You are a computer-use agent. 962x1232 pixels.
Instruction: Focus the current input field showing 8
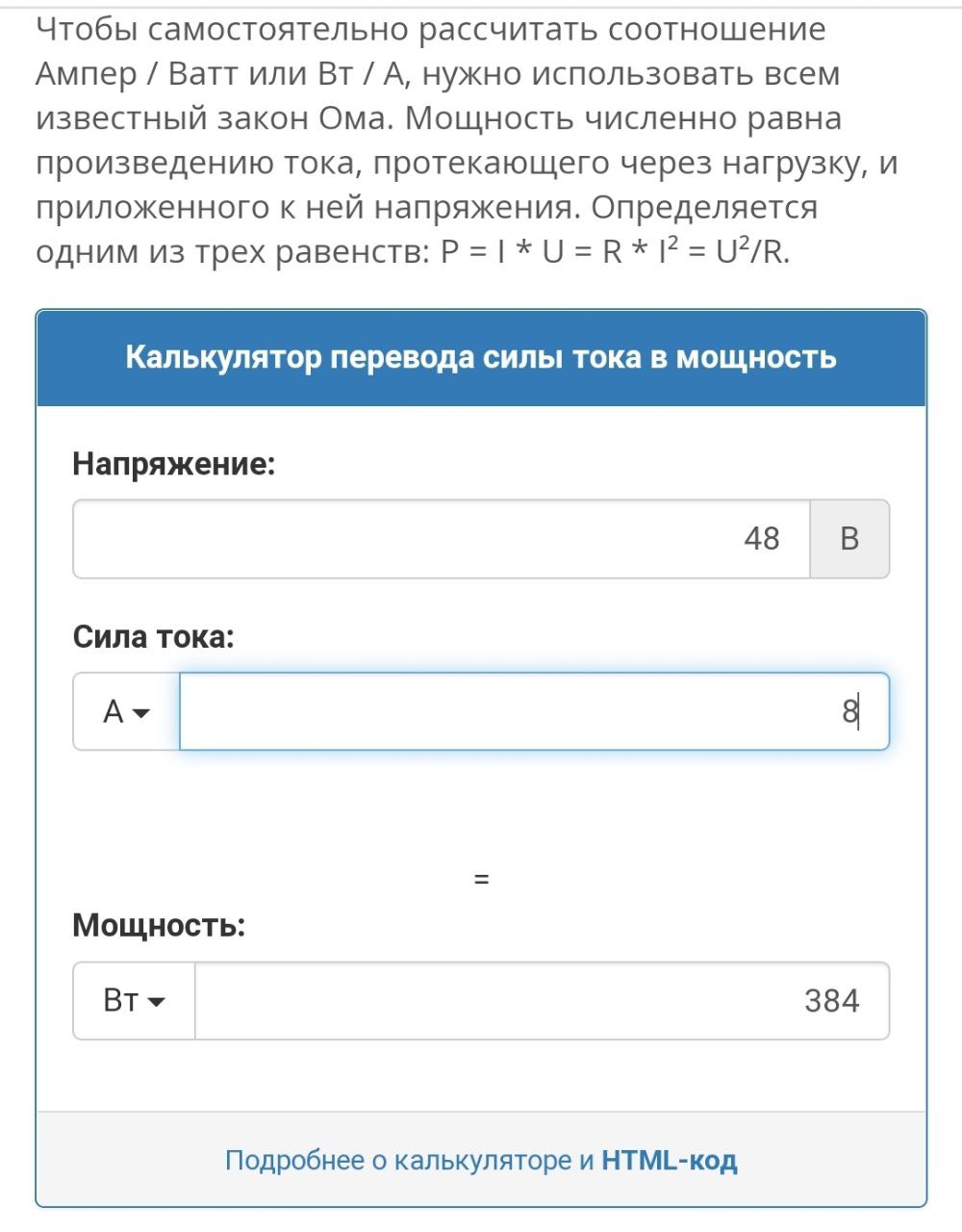click(534, 712)
